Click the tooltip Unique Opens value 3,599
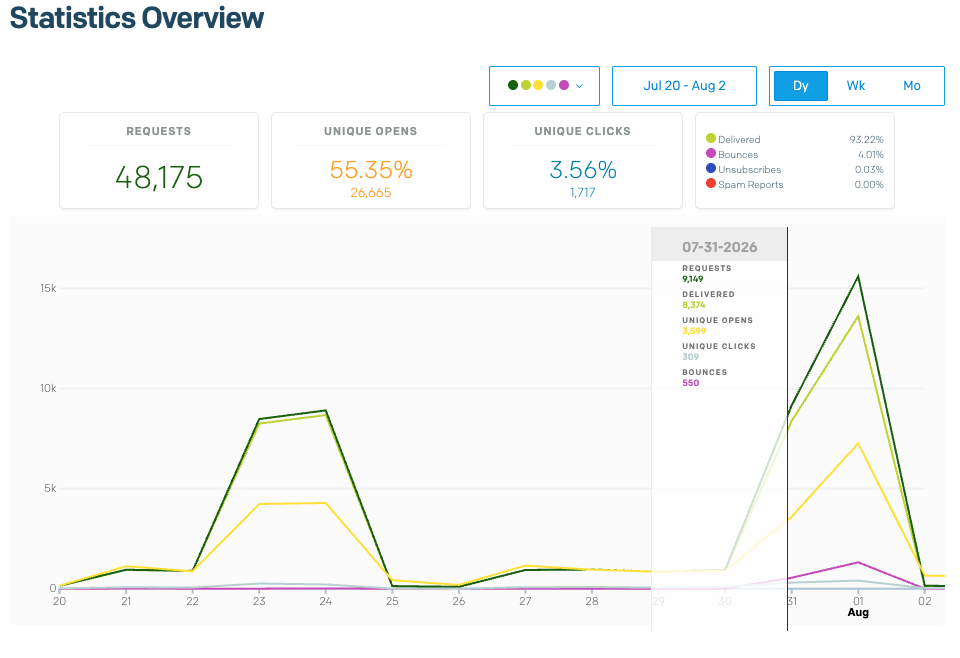Image resolution: width=960 pixels, height=658 pixels. (694, 331)
